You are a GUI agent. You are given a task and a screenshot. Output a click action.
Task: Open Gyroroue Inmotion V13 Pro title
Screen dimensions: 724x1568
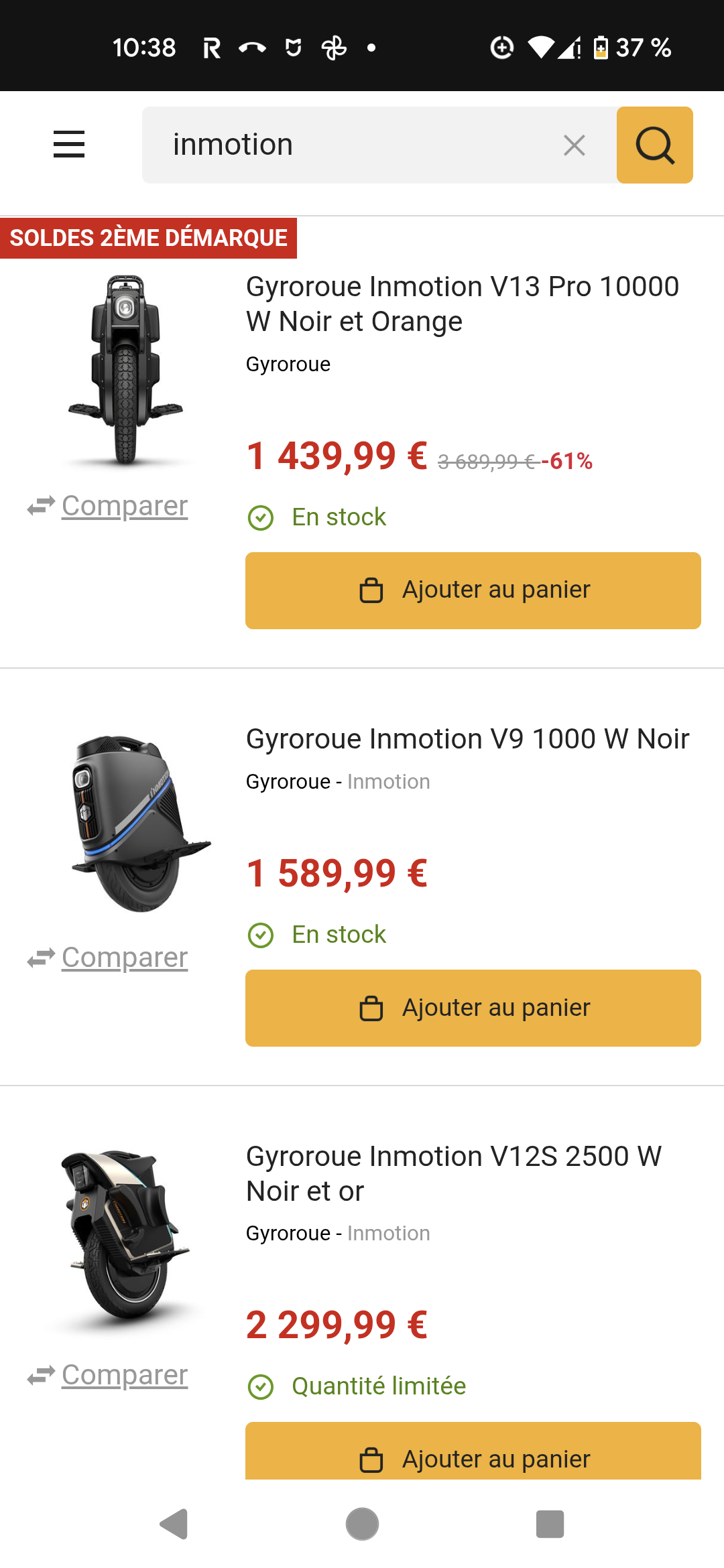[x=462, y=304]
